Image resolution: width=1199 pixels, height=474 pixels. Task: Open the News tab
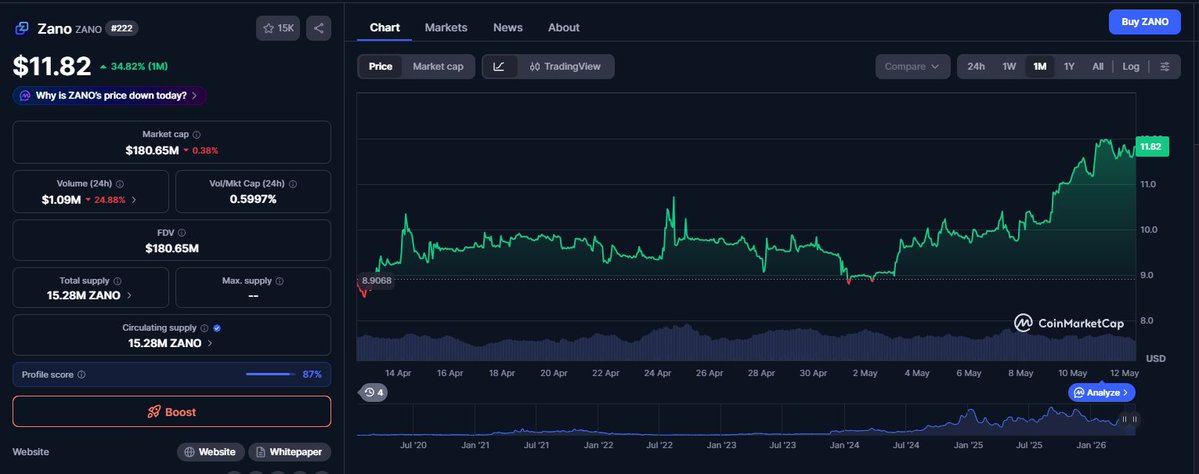click(508, 28)
